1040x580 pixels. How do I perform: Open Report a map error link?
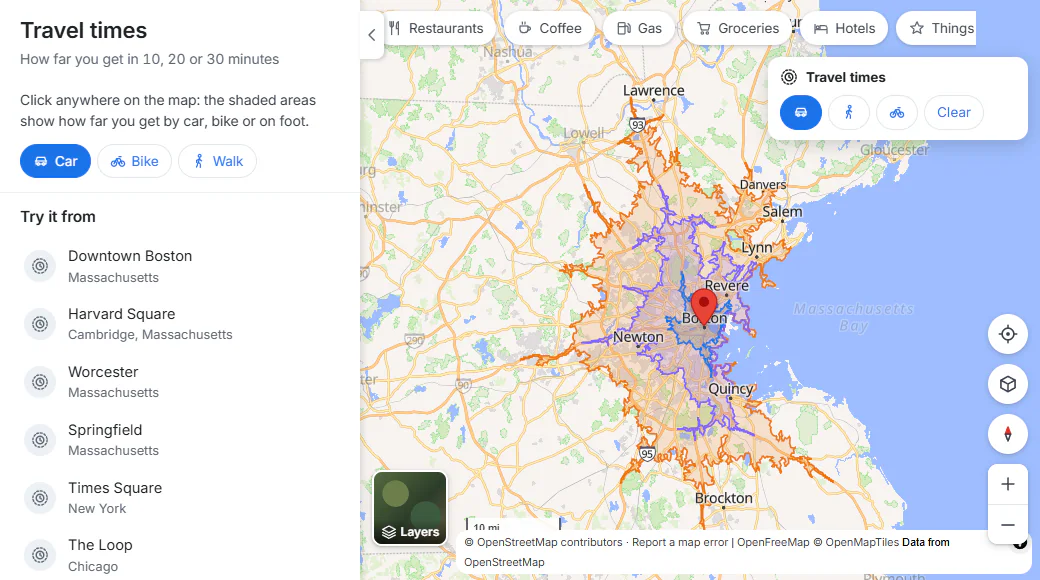[x=680, y=542]
